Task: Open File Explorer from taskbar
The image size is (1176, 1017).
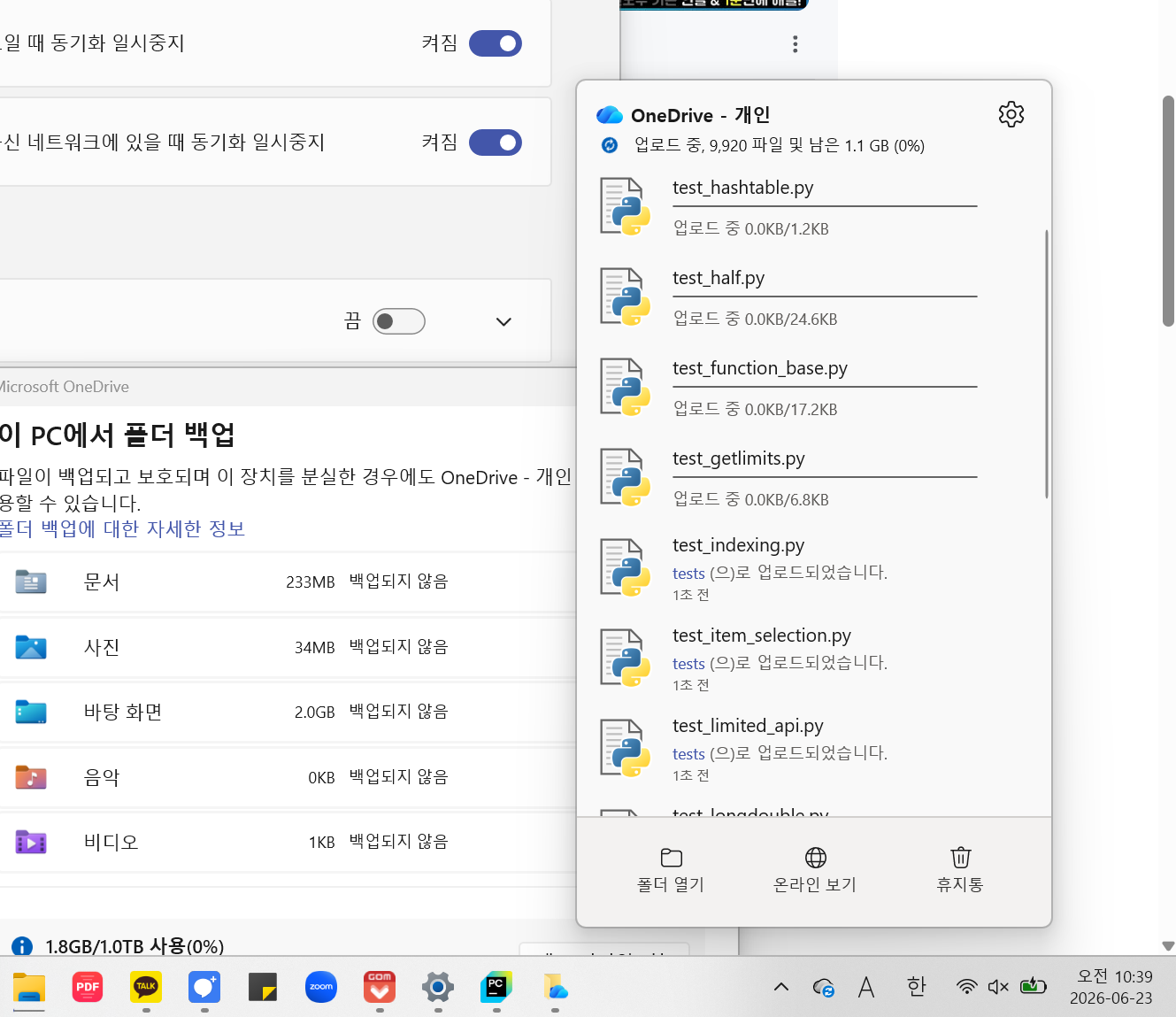Action: pos(29,987)
